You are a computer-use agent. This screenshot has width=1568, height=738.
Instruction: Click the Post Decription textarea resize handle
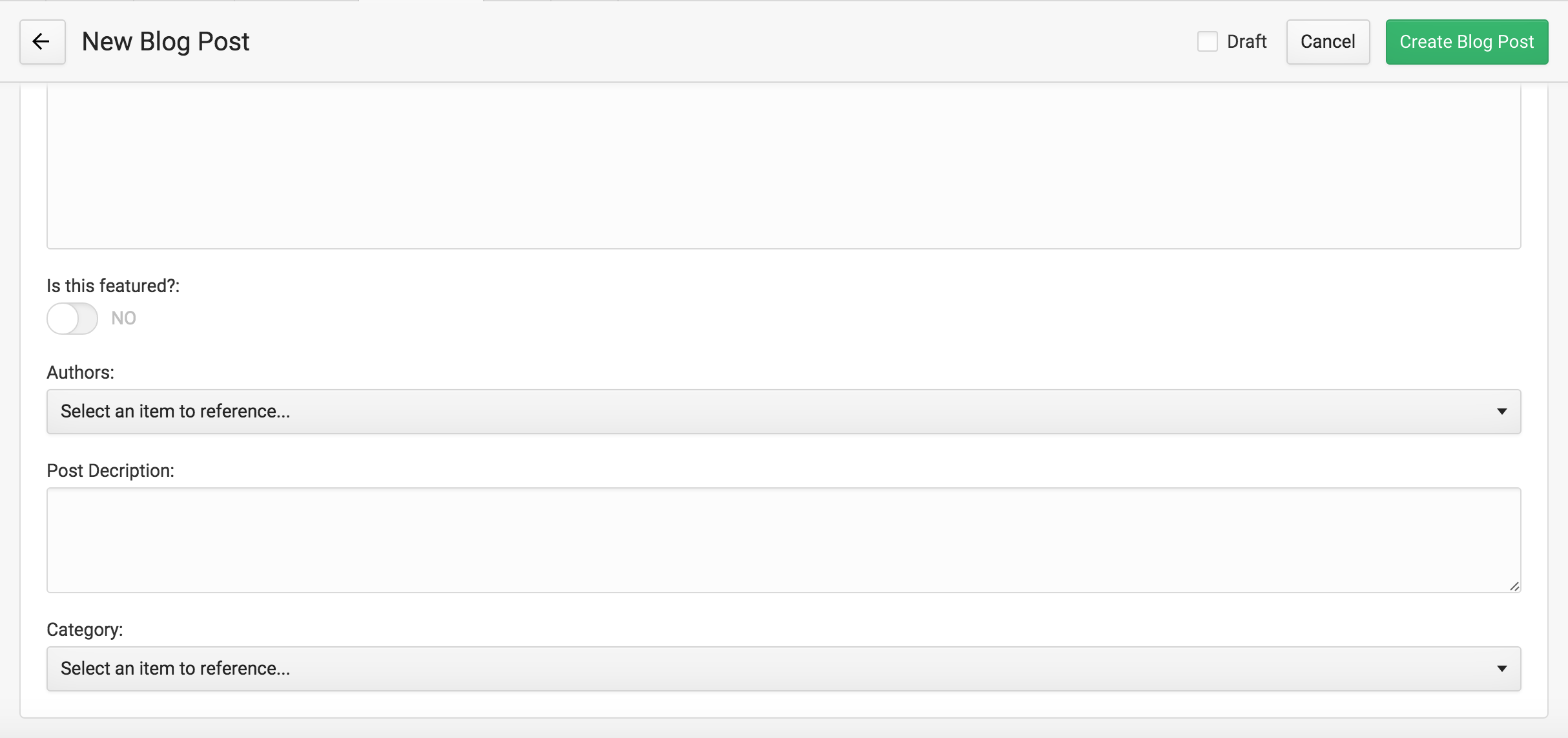[x=1514, y=585]
